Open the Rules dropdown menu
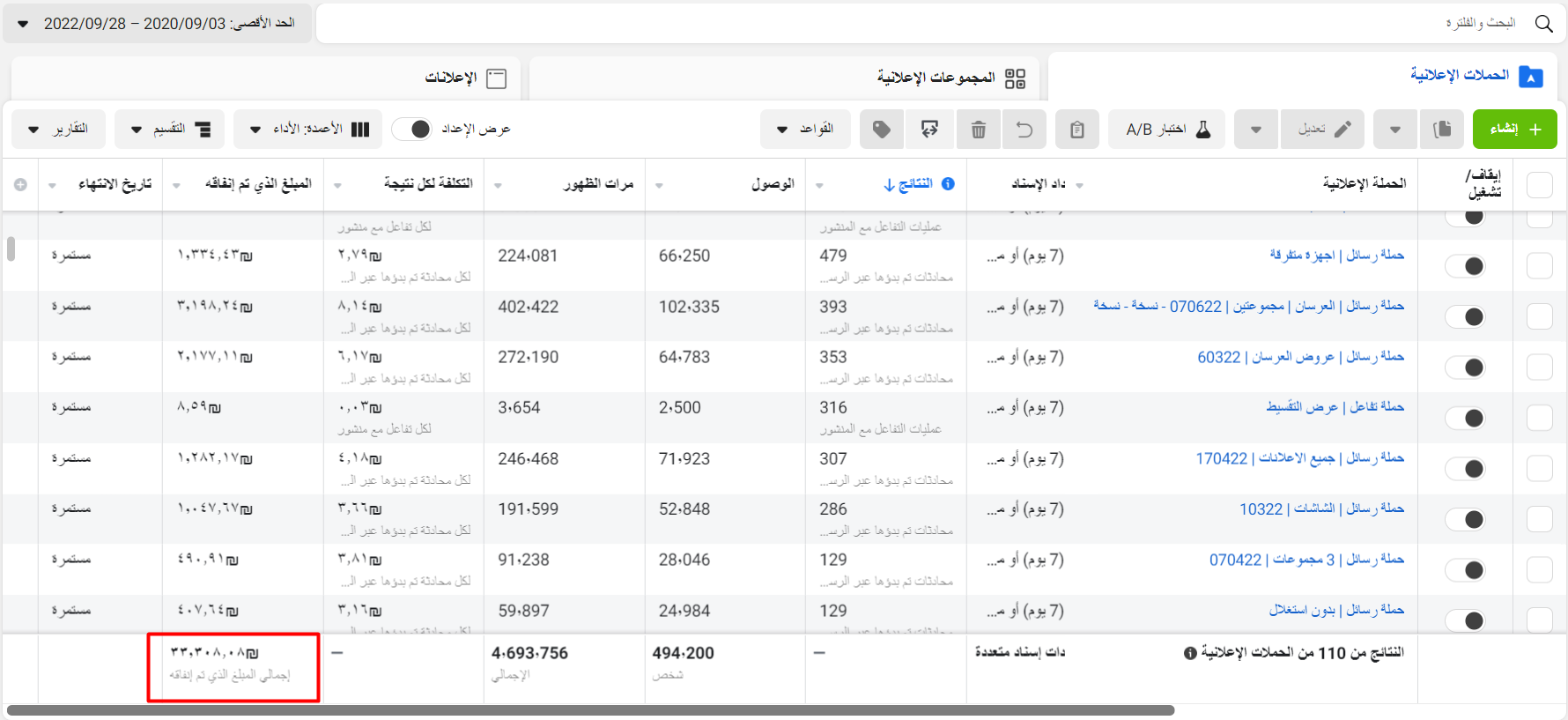The height and width of the screenshot is (720, 1568). click(805, 130)
